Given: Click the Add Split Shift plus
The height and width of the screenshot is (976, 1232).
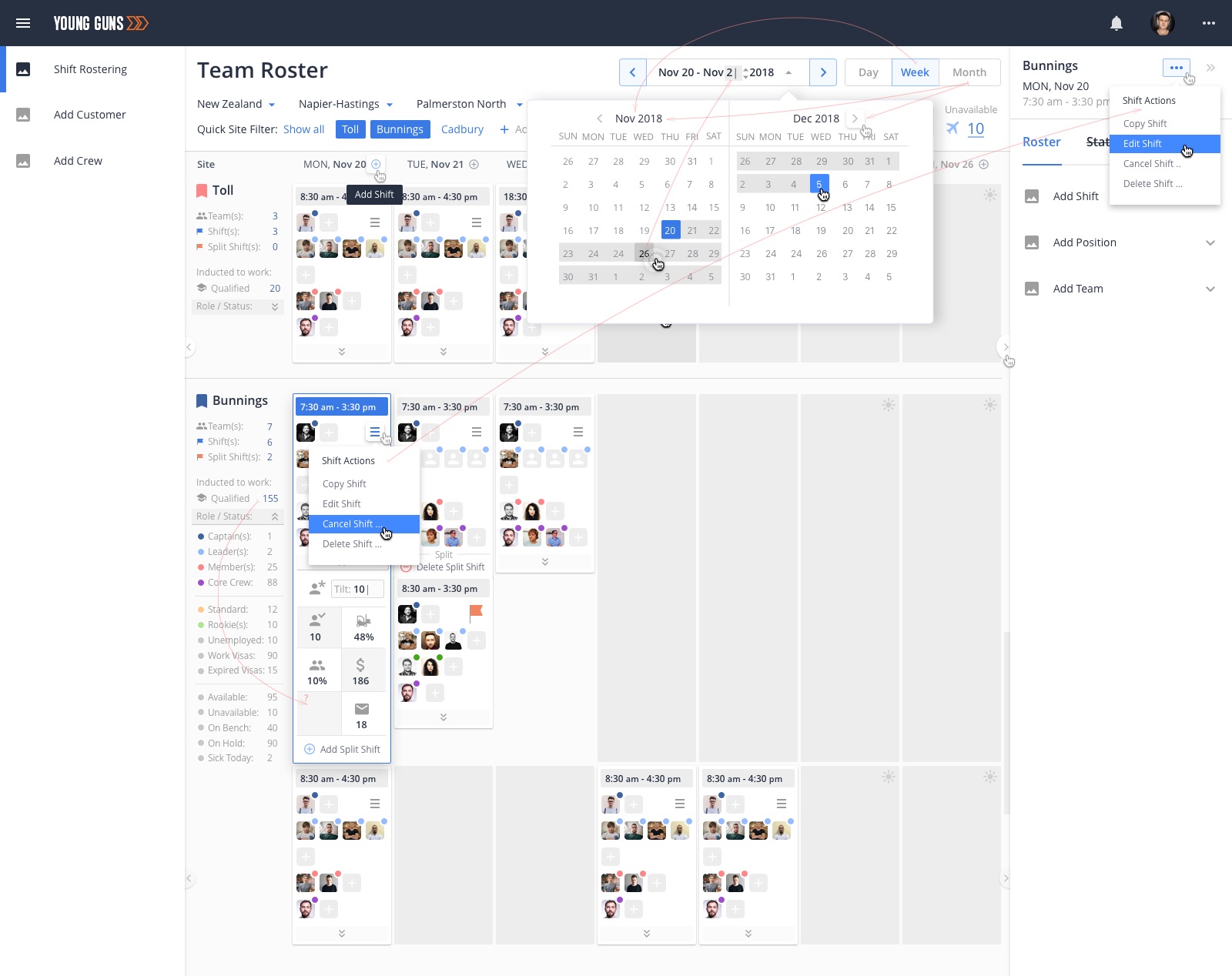Looking at the screenshot, I should click(x=310, y=749).
